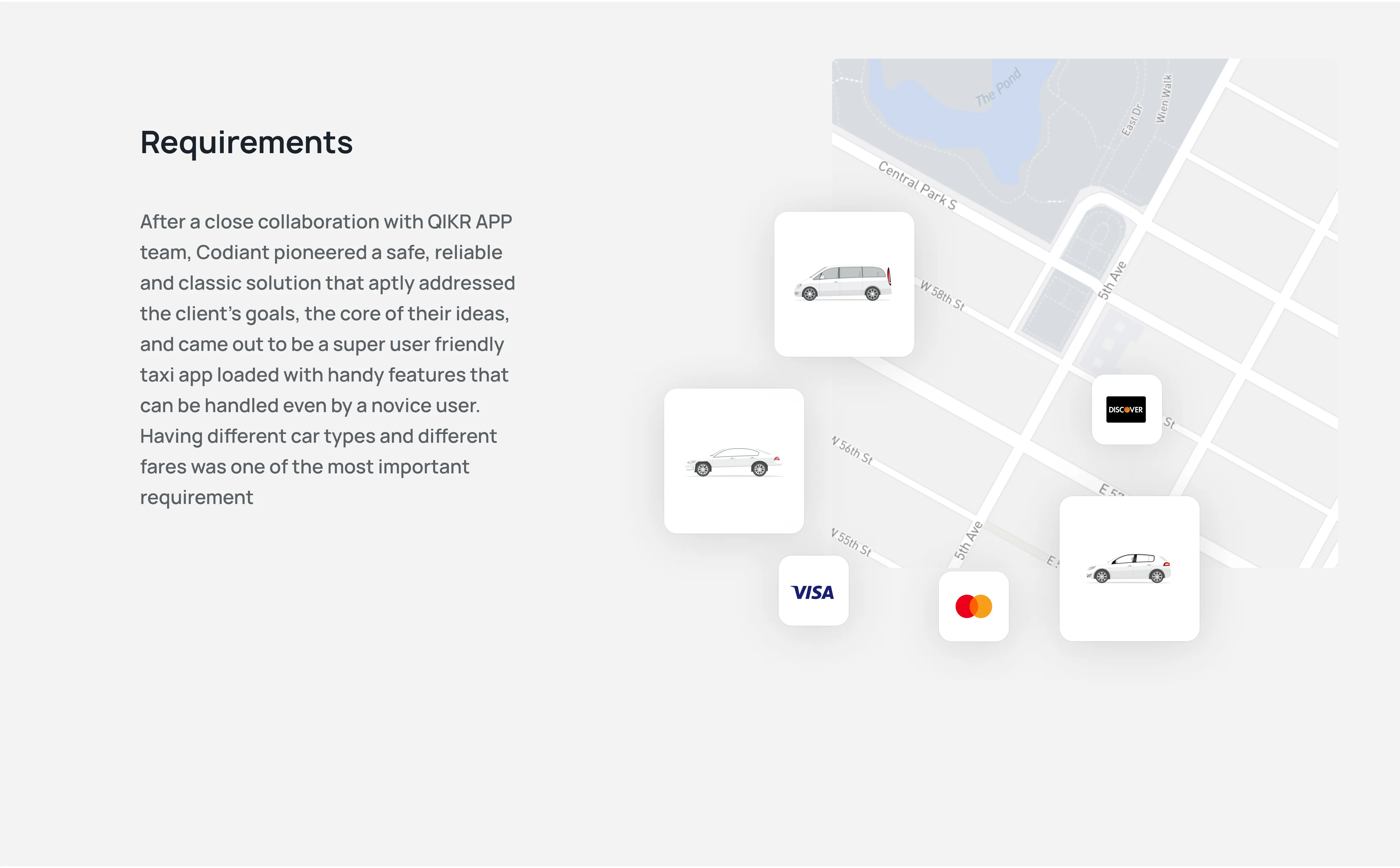Select the Mastercard payment icon
1400x868 pixels.
point(973,606)
